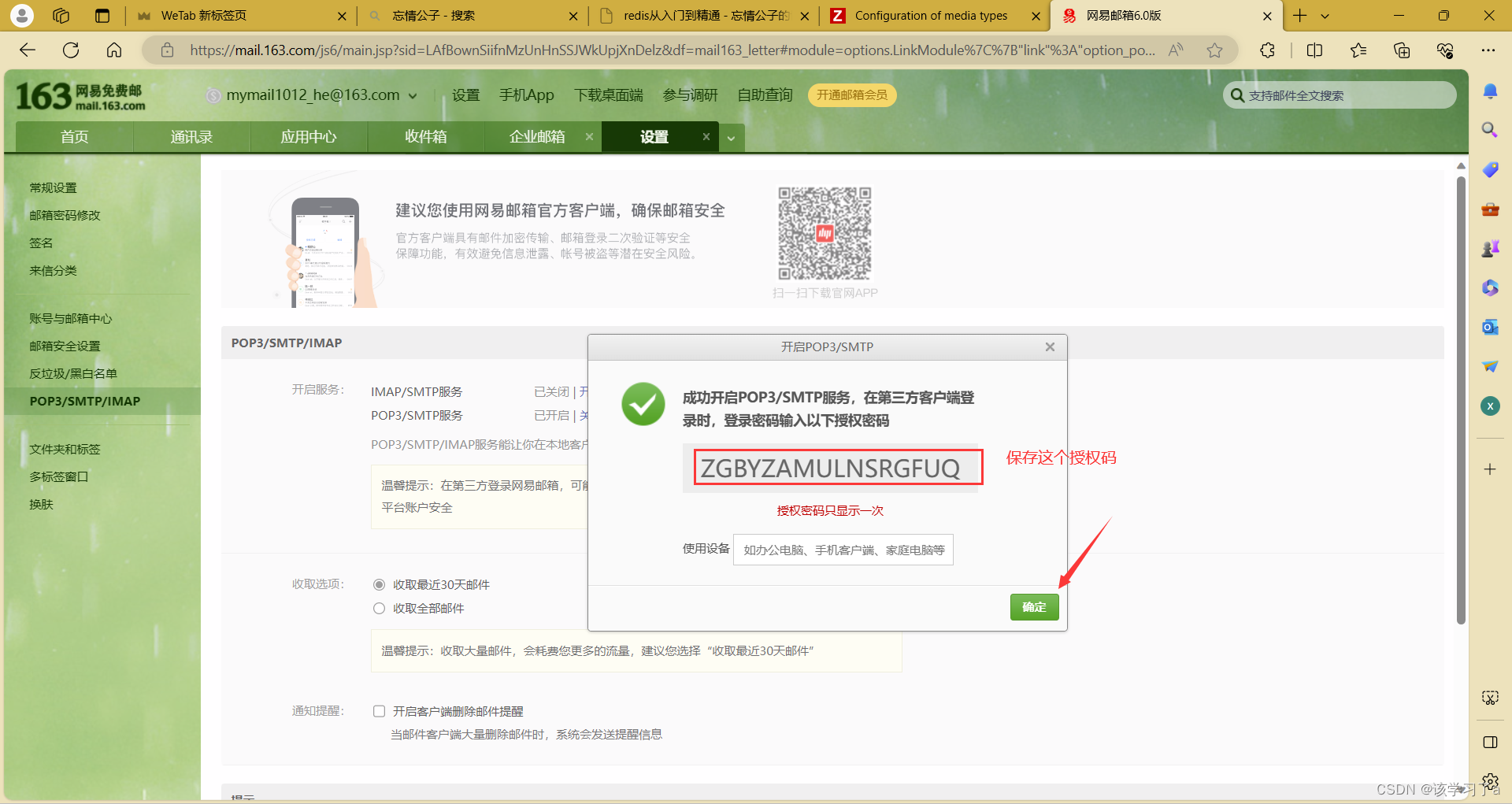Image resolution: width=1512 pixels, height=804 pixels.
Task: Open the 设置 link in the top bar
Action: point(465,95)
